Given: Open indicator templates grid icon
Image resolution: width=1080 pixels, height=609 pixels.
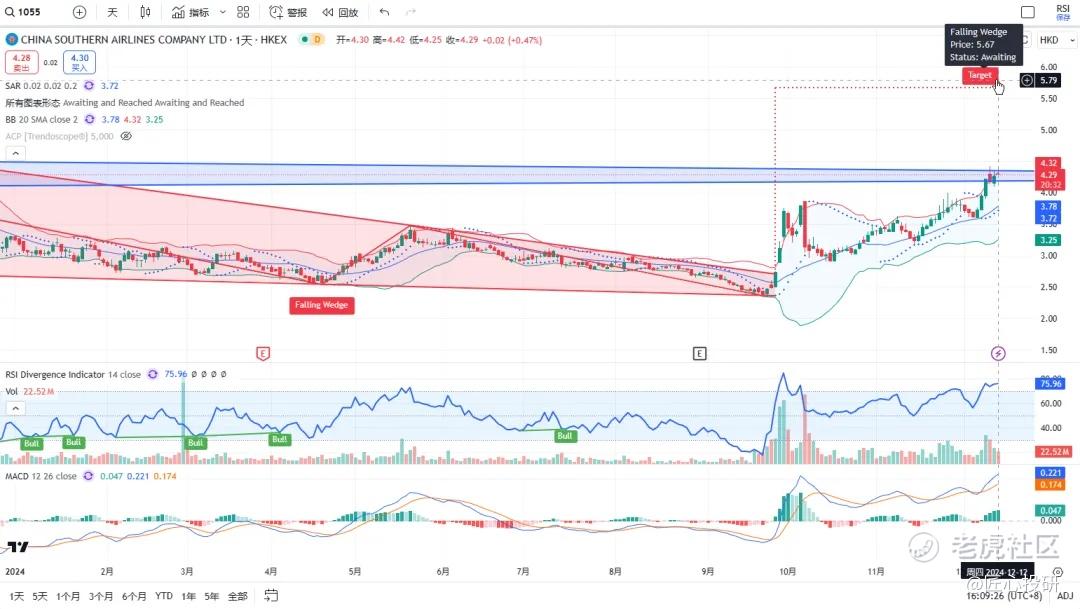Looking at the screenshot, I should tap(243, 12).
